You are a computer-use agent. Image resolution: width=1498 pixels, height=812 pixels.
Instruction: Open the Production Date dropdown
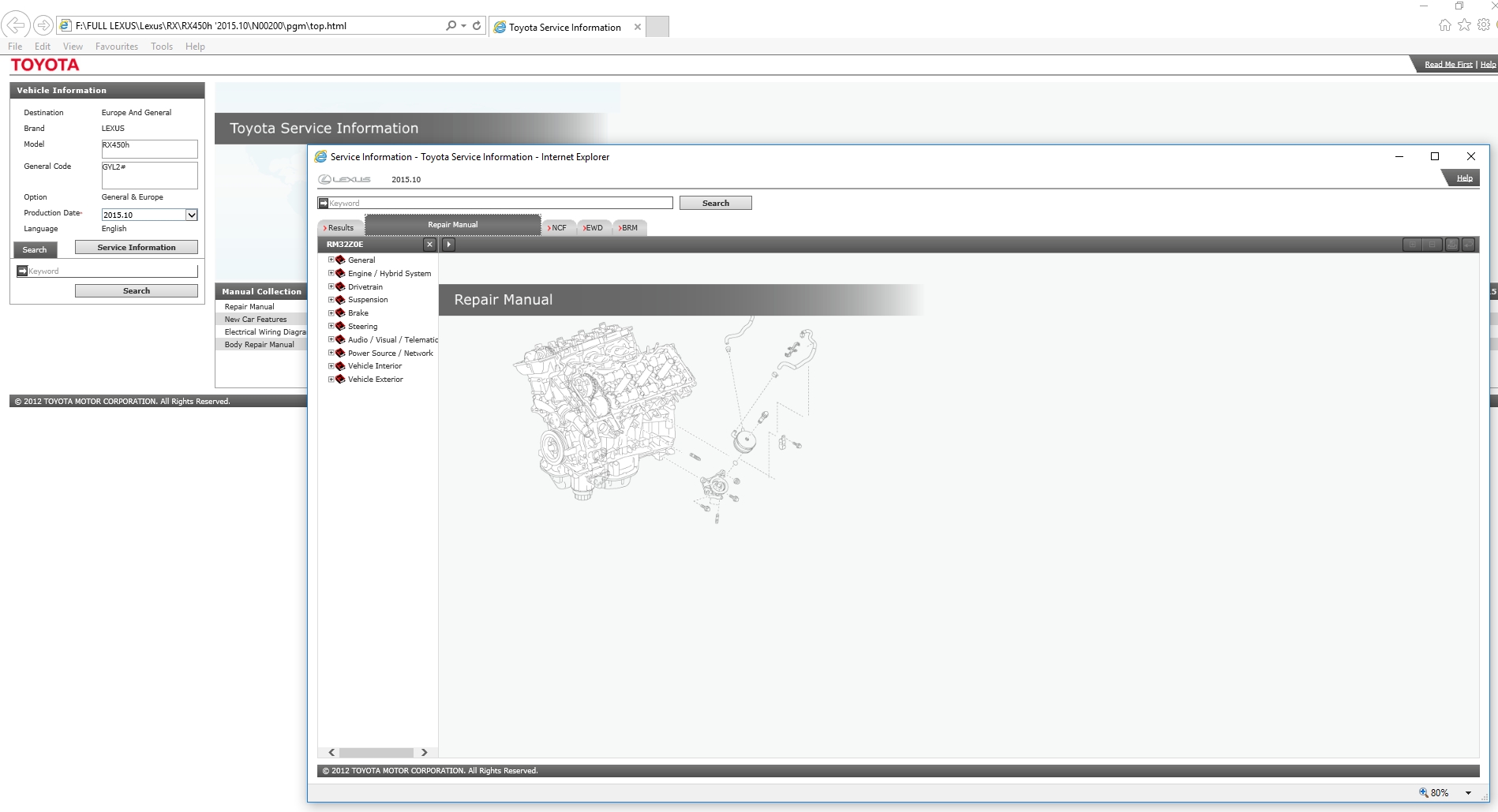click(191, 215)
